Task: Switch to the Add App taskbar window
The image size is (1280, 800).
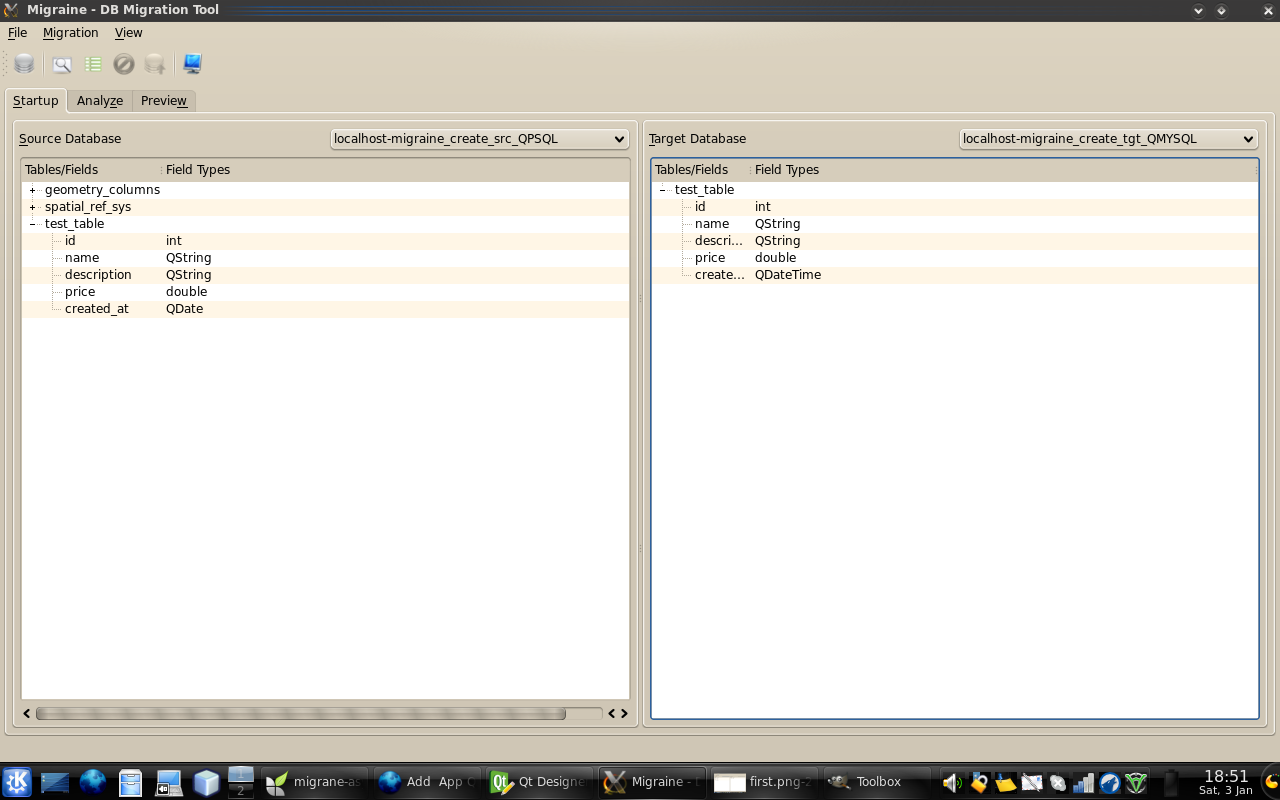Action: tap(428, 782)
